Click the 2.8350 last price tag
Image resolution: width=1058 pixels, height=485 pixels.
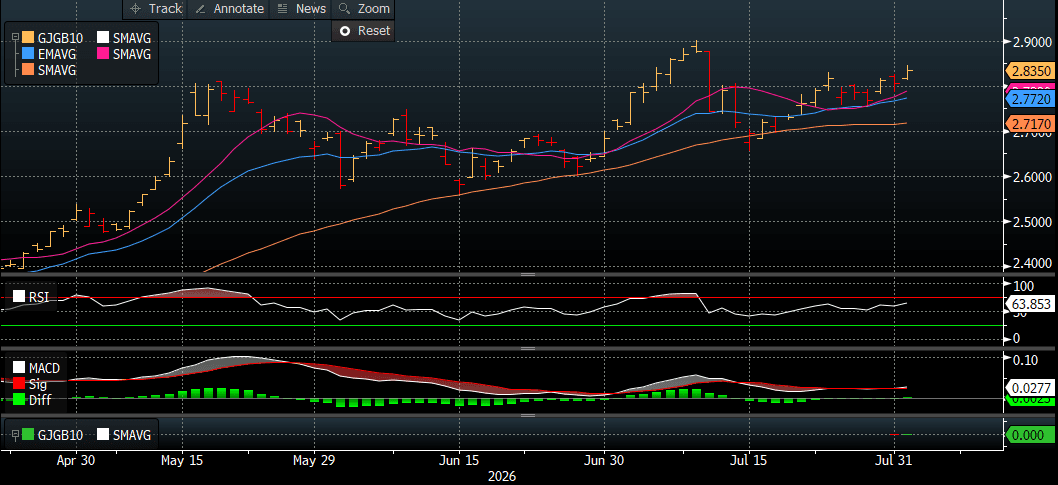coord(1030,72)
